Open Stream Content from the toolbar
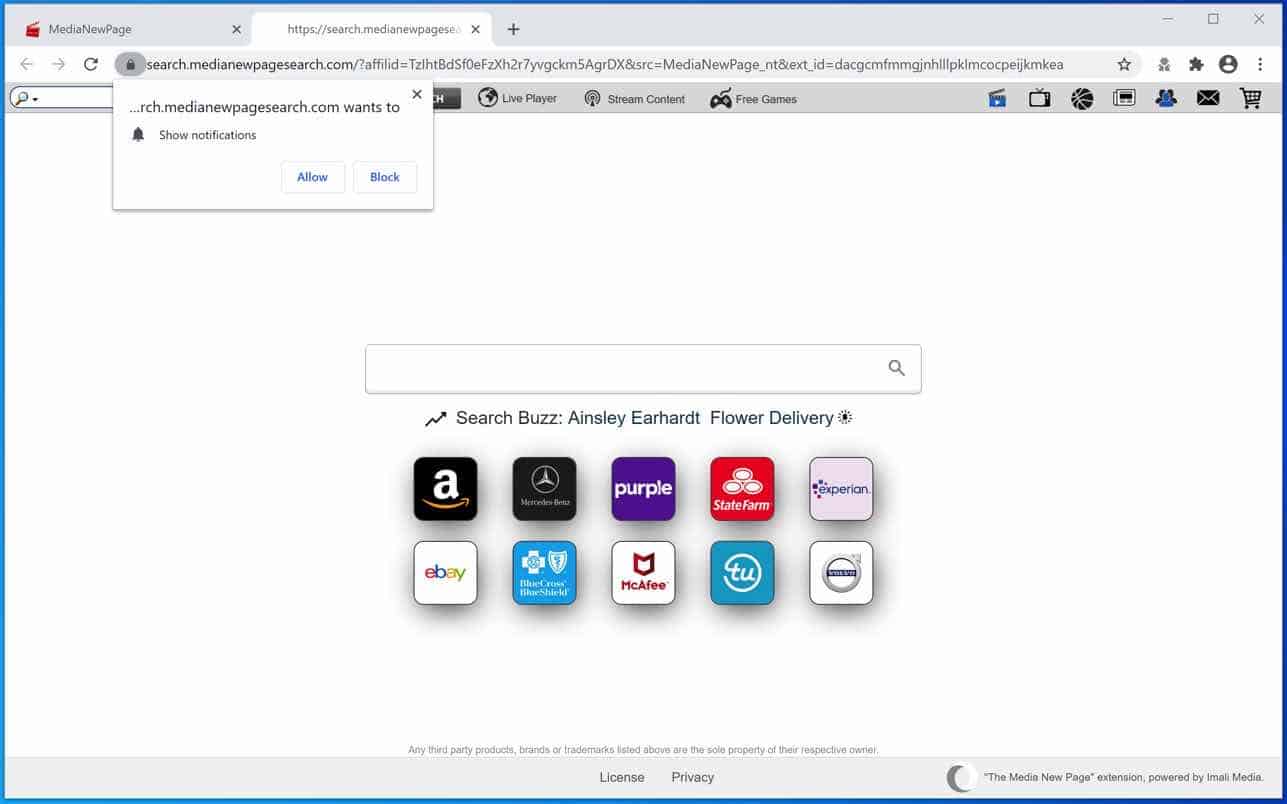Screen dimensions: 1287x804 pos(635,98)
